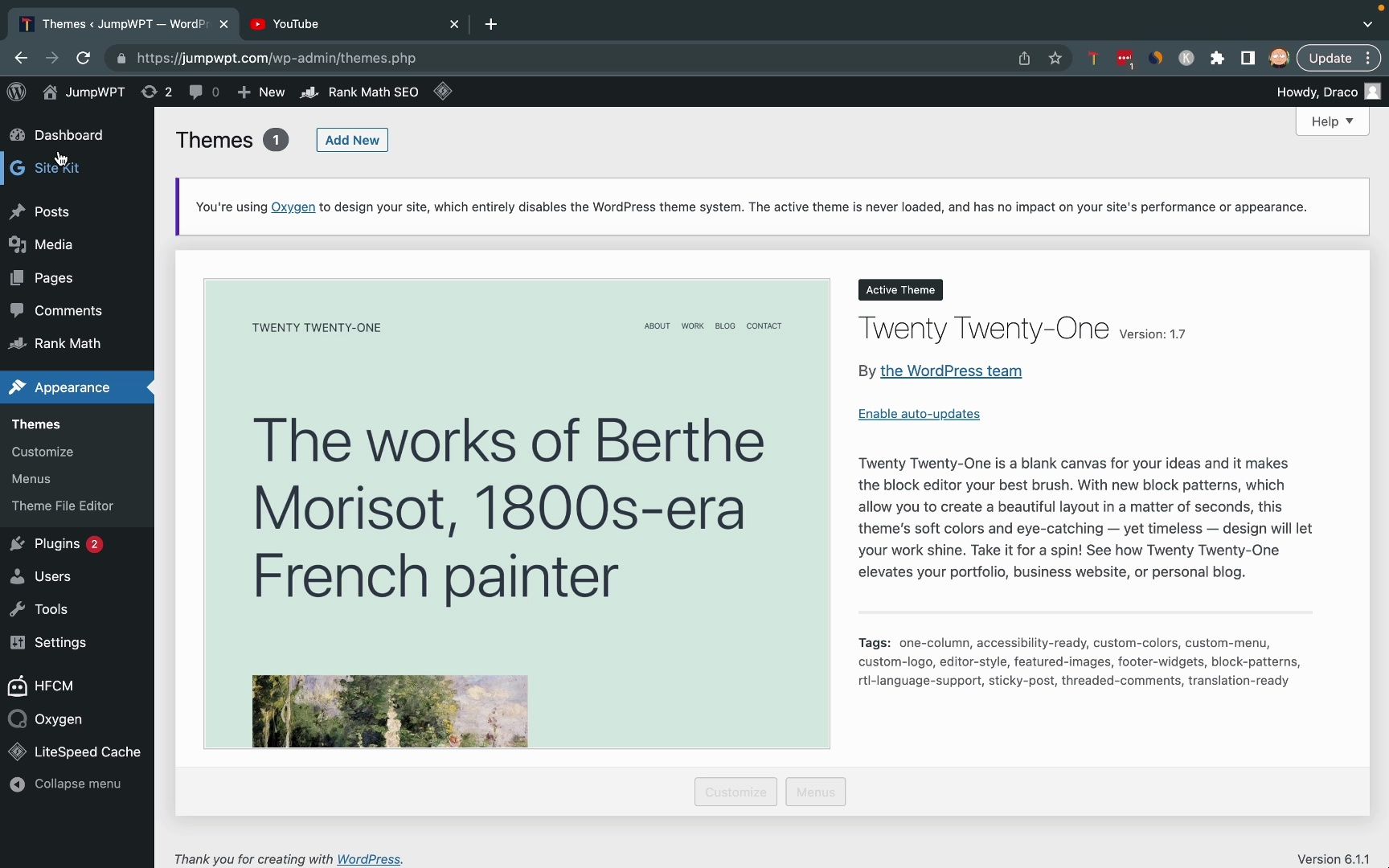
Task: Open HFCM sidebar icon
Action: tap(17, 686)
